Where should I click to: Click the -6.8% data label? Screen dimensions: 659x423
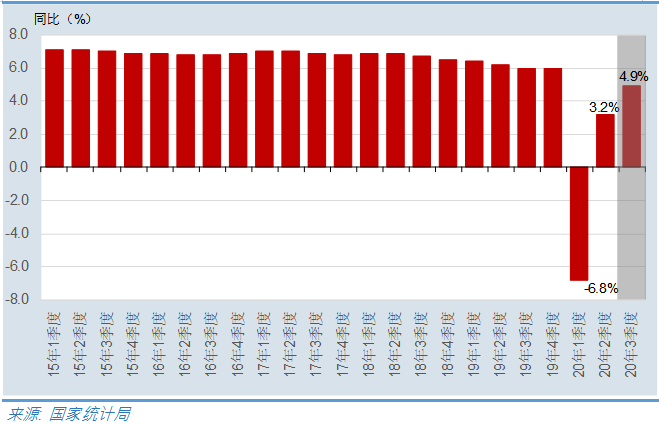(x=601, y=288)
